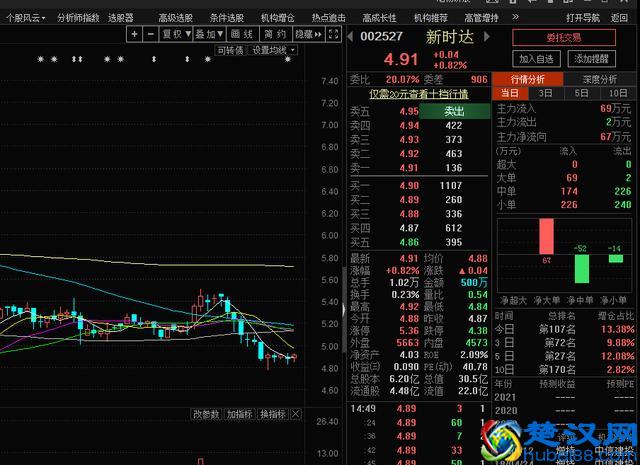Toggle fullscreen chart view icon

[x=333, y=34]
